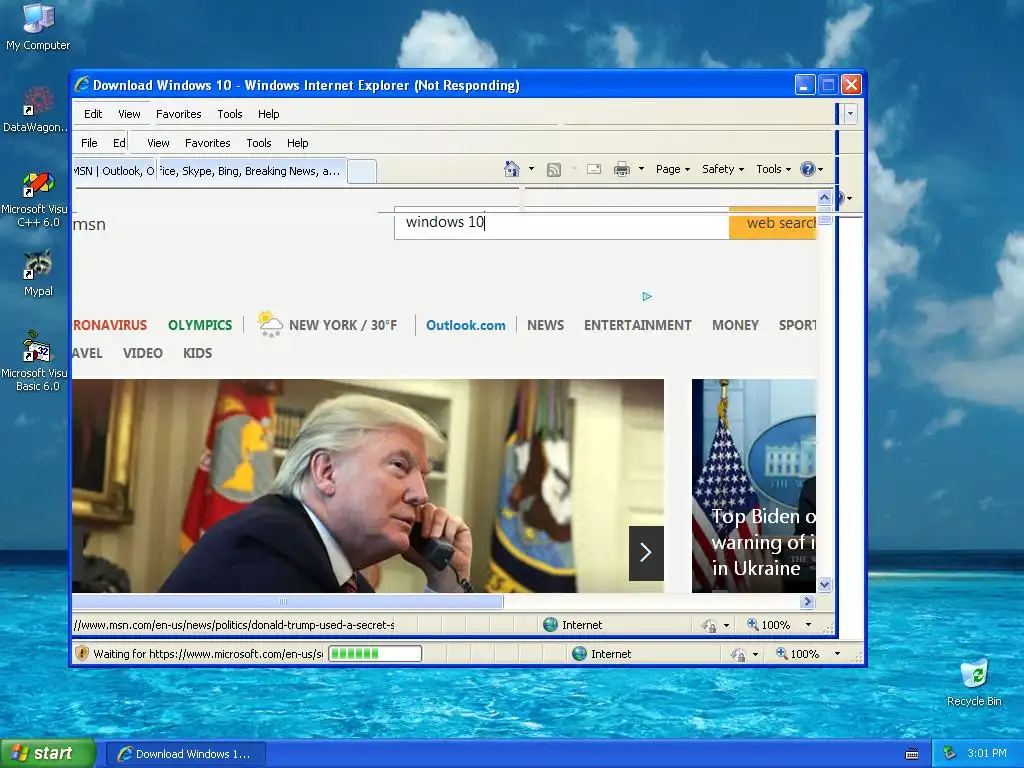
Task: Open the Windows start button
Action: coord(48,753)
